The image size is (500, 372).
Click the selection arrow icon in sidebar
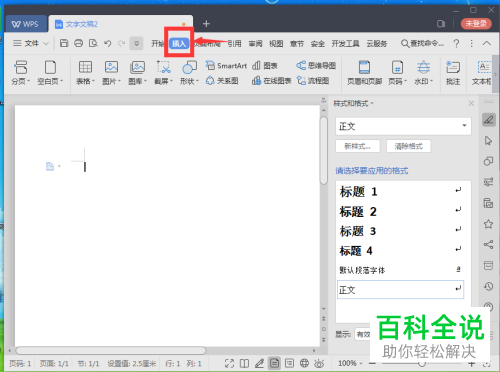point(488,140)
